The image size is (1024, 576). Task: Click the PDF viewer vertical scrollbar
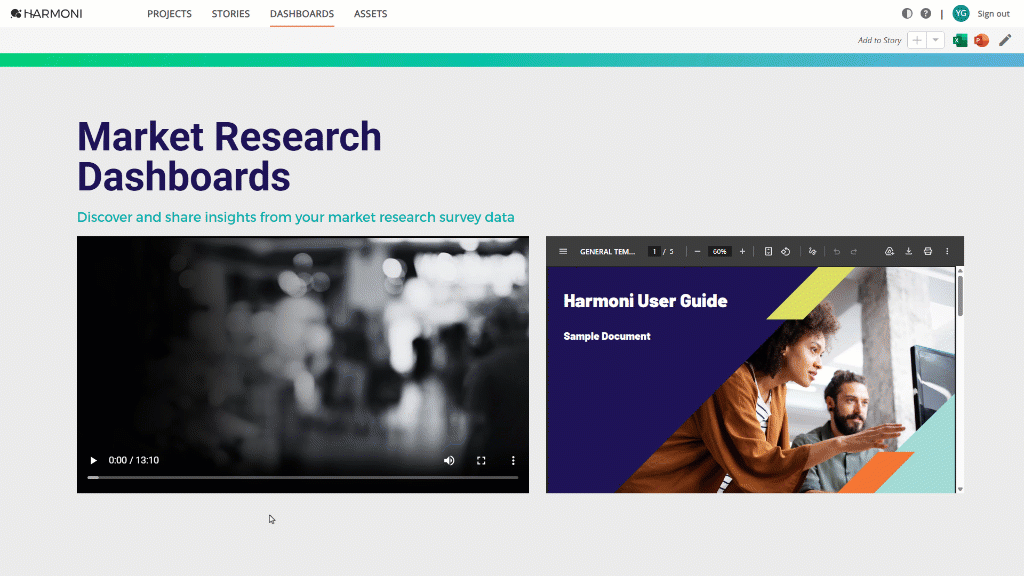(960, 296)
